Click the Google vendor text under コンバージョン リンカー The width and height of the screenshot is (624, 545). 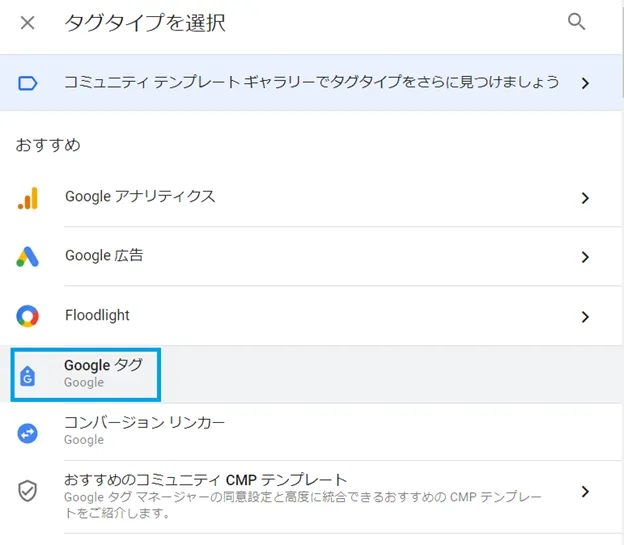[84, 440]
